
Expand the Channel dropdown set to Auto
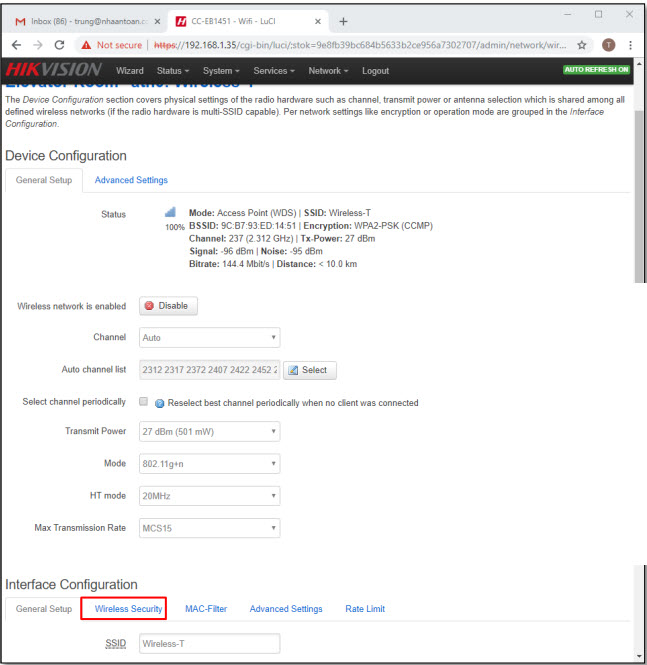pos(209,338)
